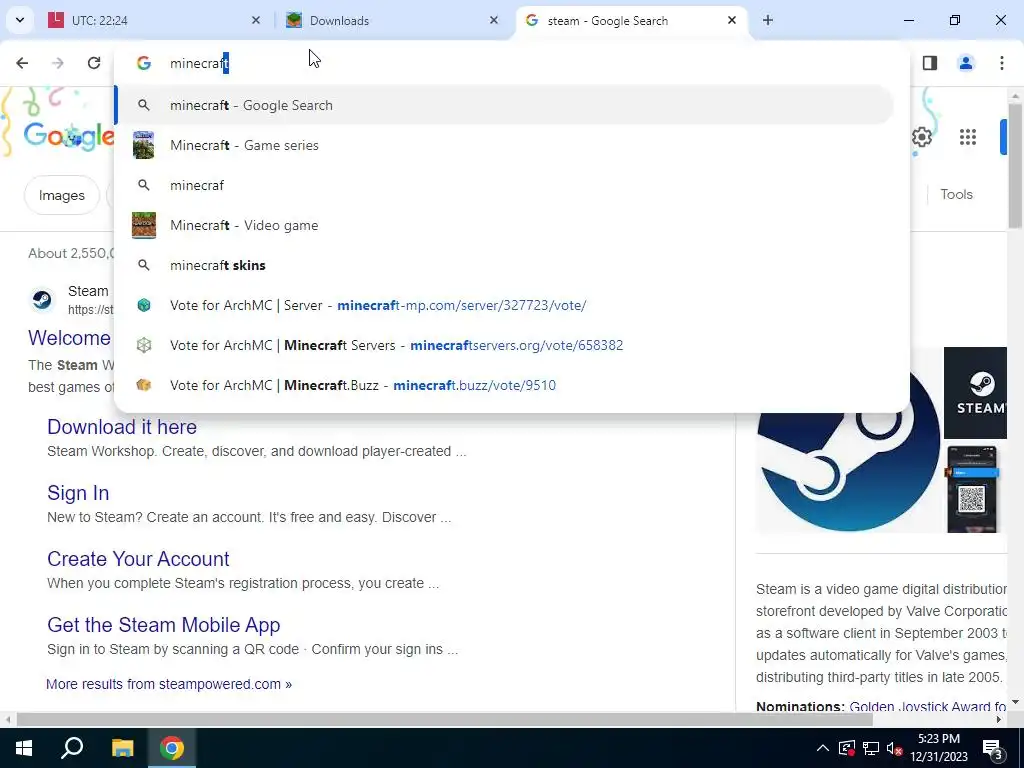Click the vertical page scrollbar
This screenshot has height=768, width=1024.
(x=1015, y=166)
